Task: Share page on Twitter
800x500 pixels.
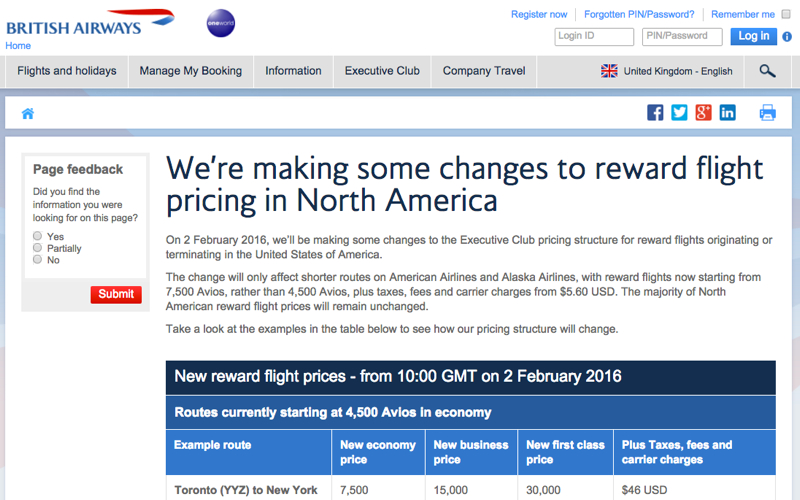Action: click(679, 112)
